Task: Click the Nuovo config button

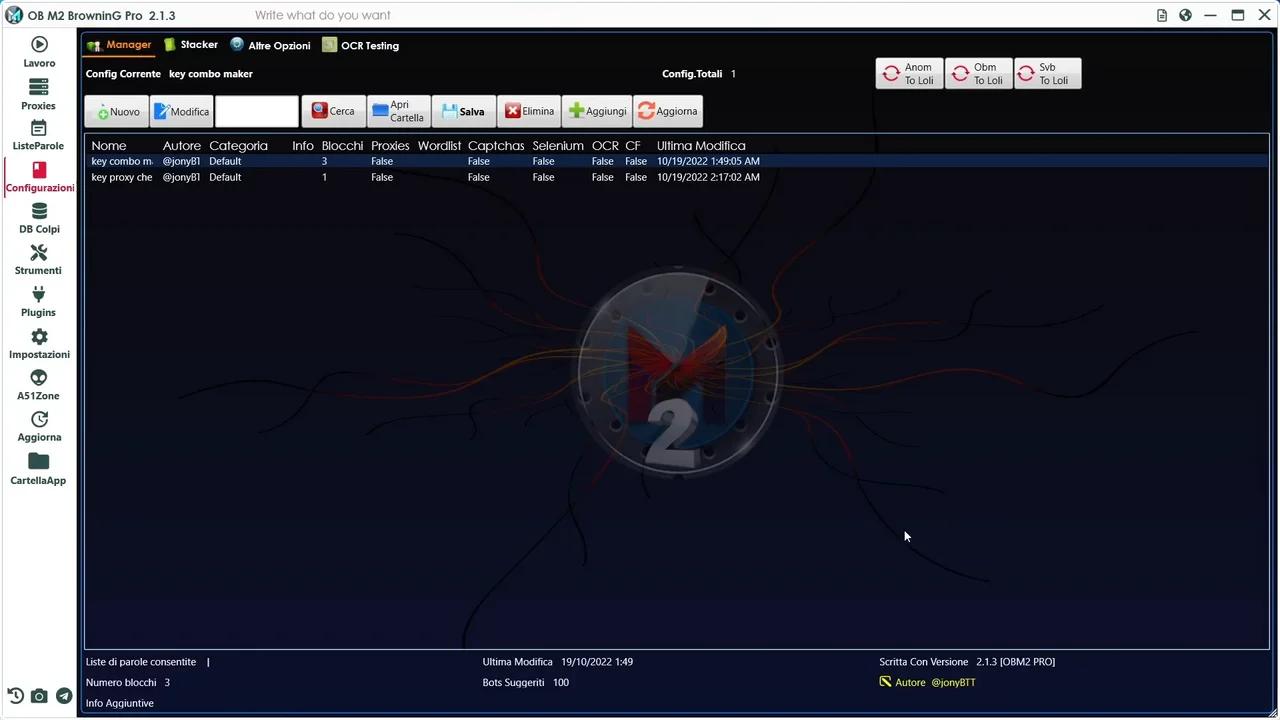Action: [x=117, y=111]
